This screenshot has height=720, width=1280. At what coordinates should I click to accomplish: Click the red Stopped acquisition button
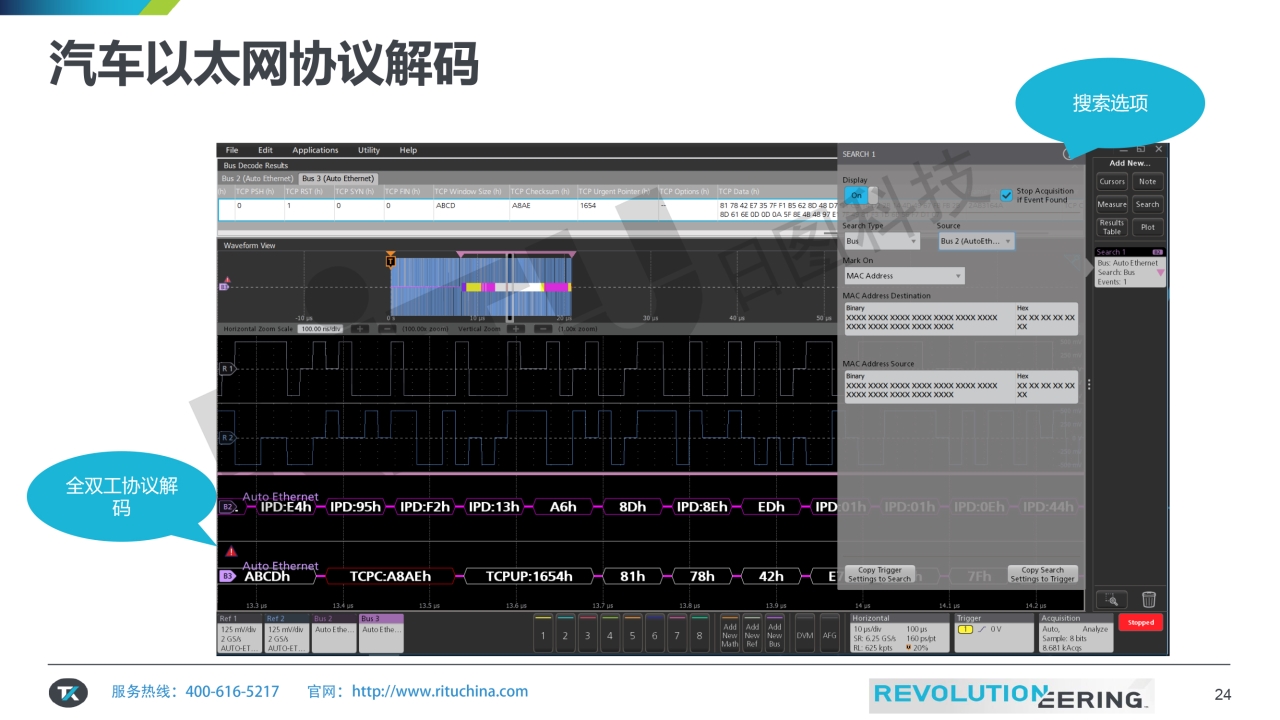pyautogui.click(x=1140, y=622)
